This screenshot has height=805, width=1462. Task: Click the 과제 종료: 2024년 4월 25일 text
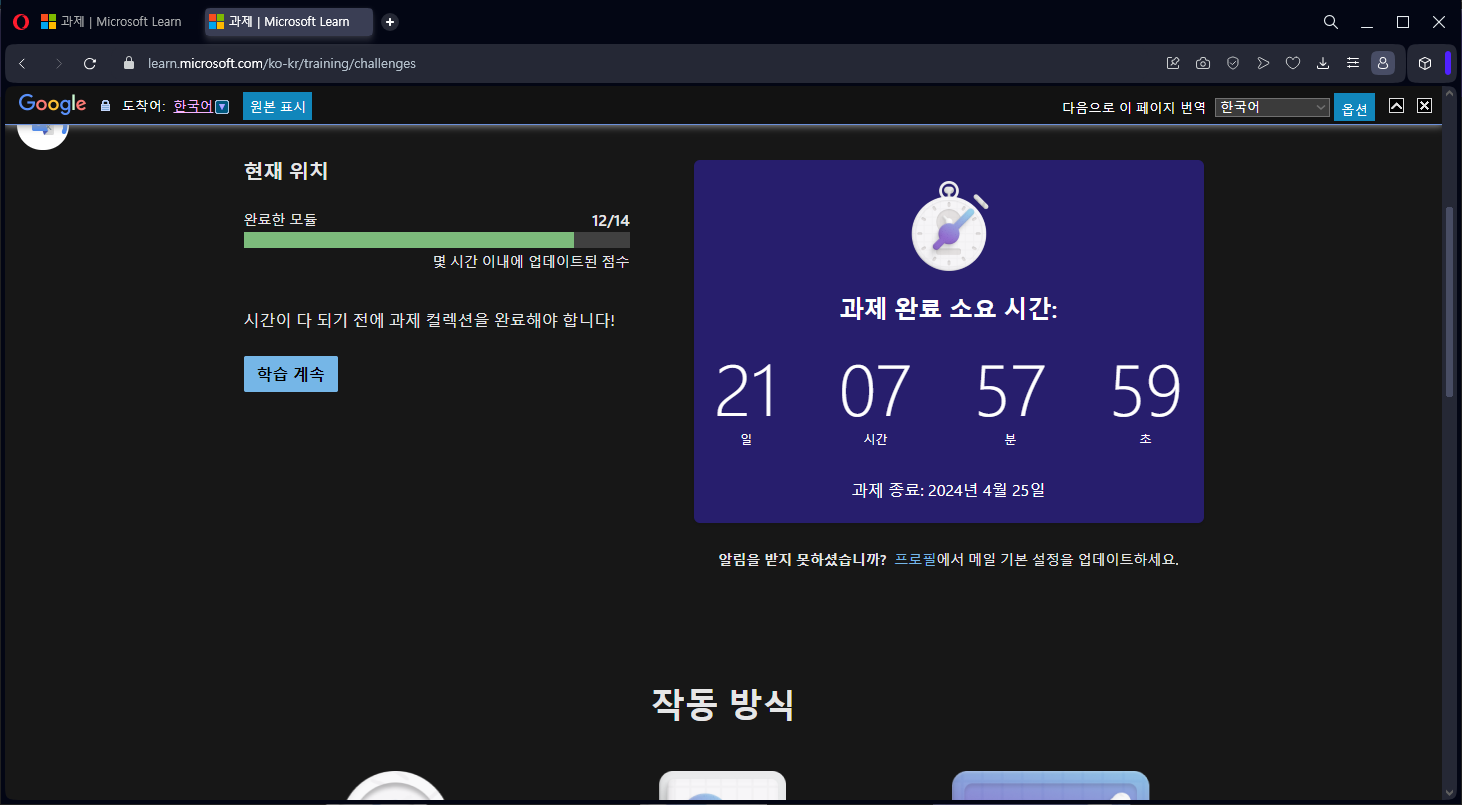click(x=948, y=490)
